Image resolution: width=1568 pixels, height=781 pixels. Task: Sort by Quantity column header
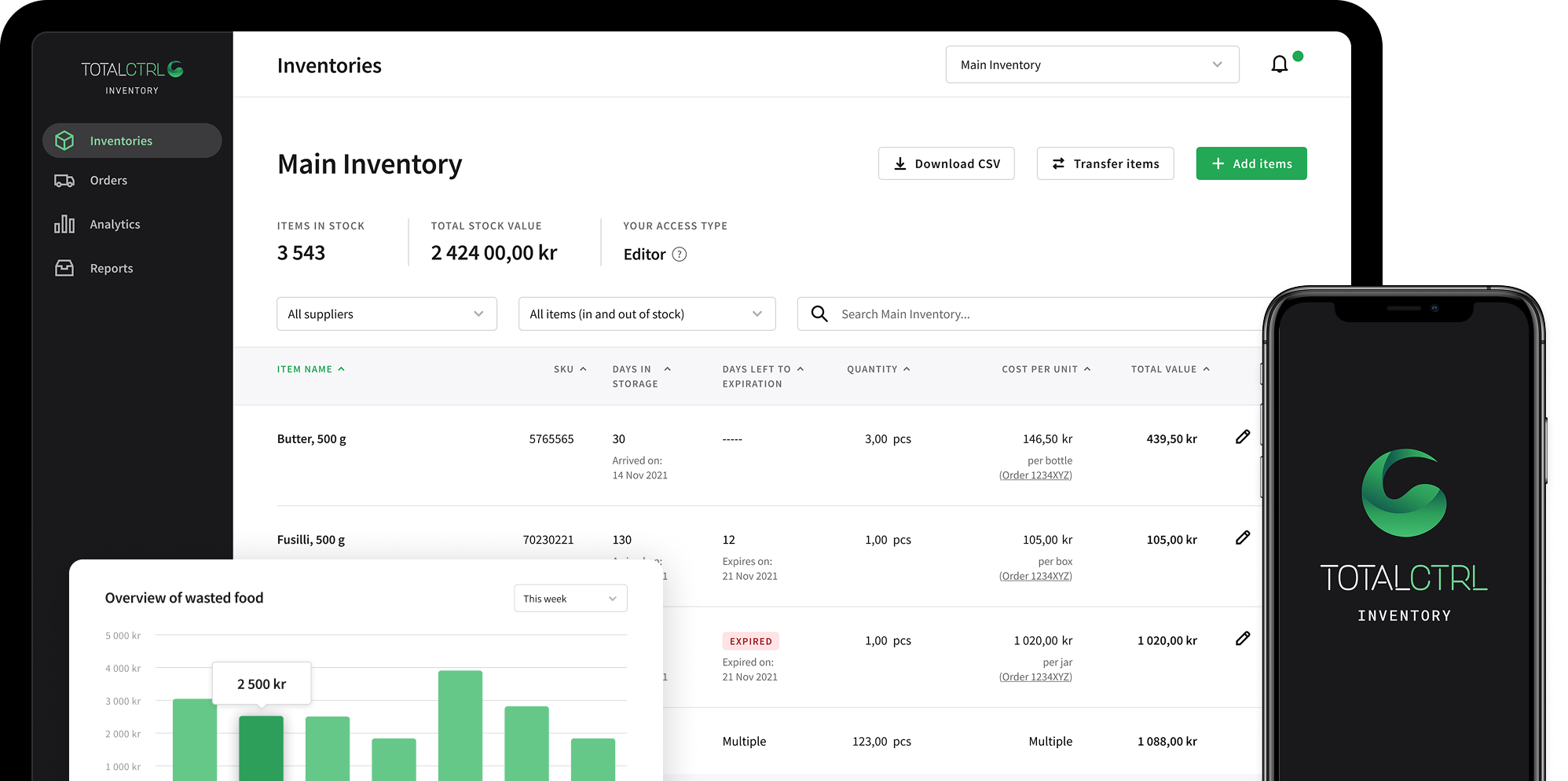tap(878, 369)
